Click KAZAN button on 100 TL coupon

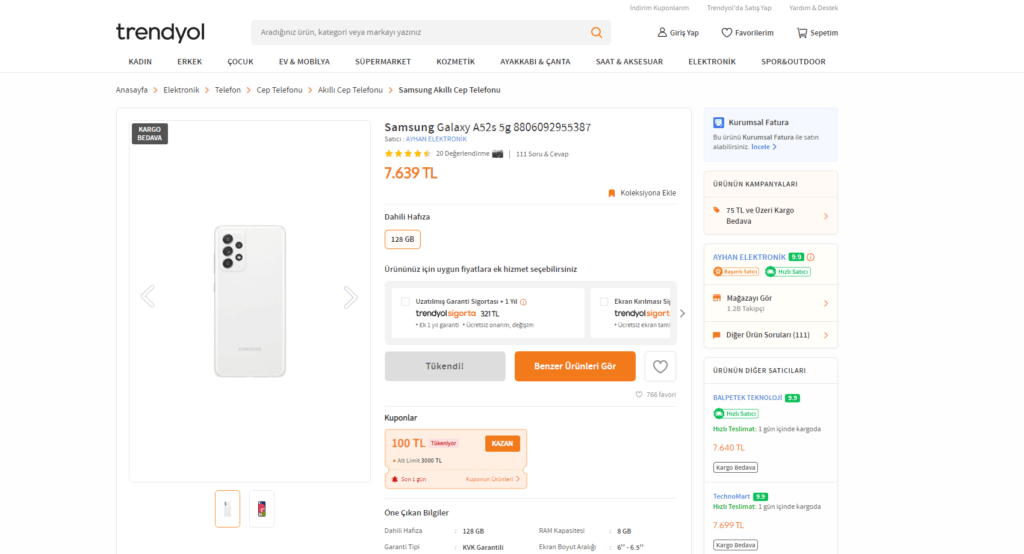pyautogui.click(x=502, y=443)
